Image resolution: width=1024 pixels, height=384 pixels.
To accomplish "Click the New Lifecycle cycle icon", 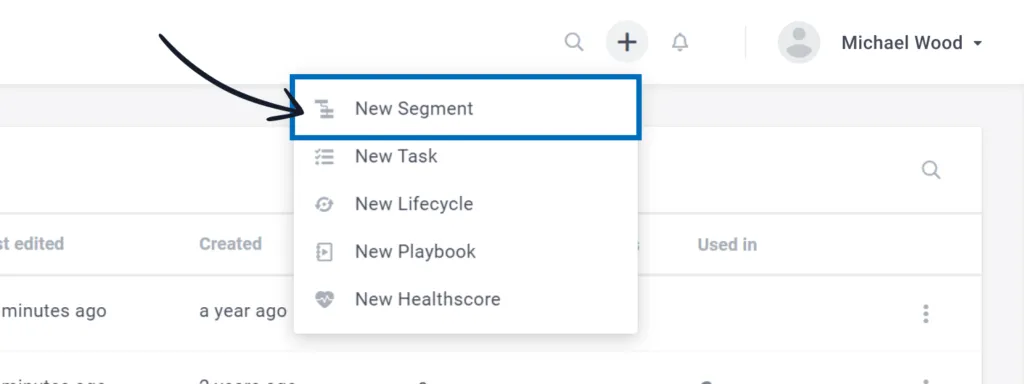I will pyautogui.click(x=325, y=204).
